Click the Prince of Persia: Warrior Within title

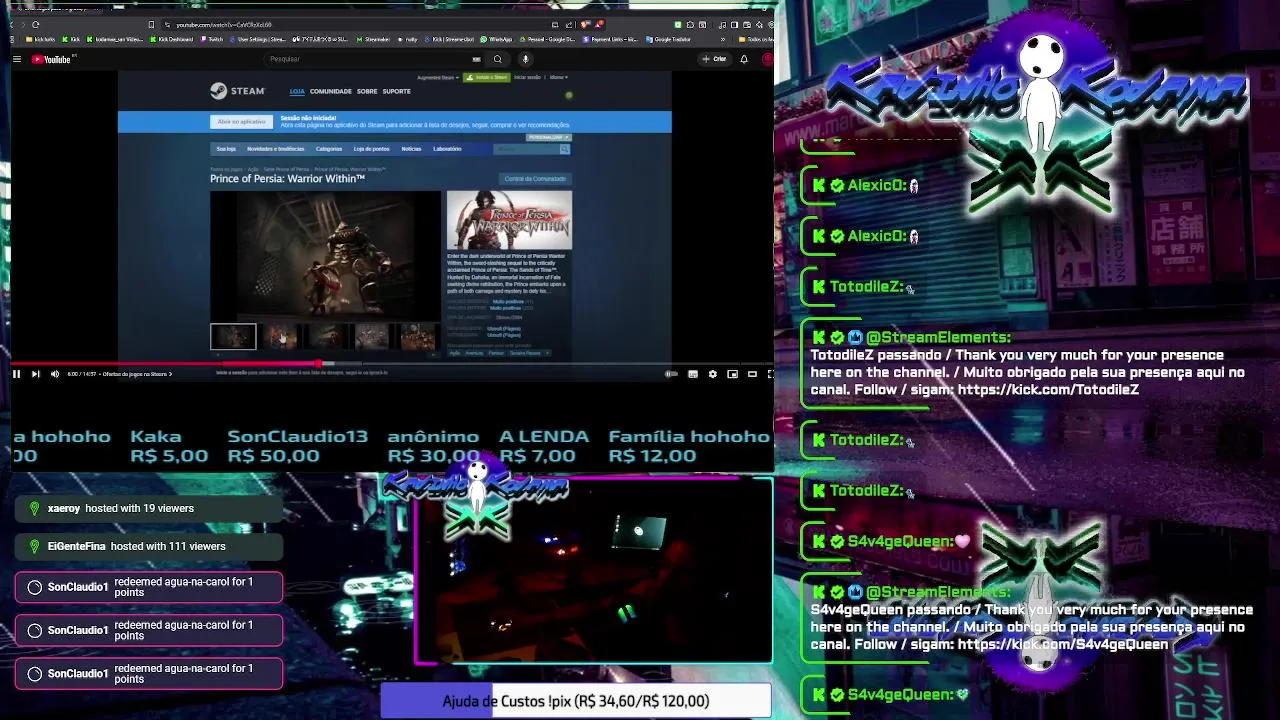click(287, 179)
